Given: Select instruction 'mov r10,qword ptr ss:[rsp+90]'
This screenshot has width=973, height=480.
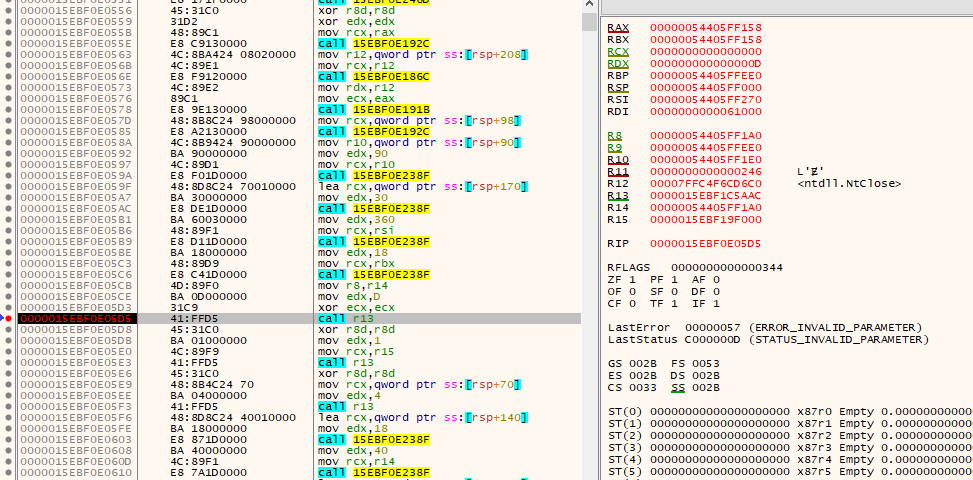Looking at the screenshot, I should [x=419, y=142].
